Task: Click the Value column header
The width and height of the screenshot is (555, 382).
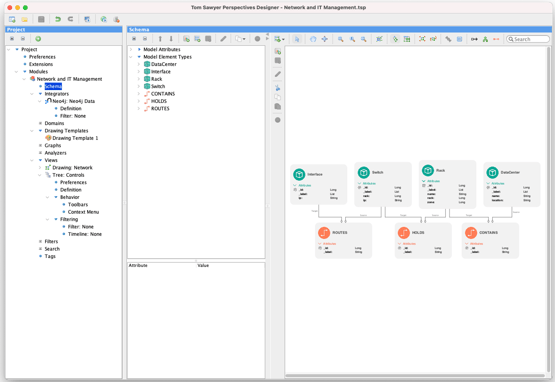Action: pos(203,265)
